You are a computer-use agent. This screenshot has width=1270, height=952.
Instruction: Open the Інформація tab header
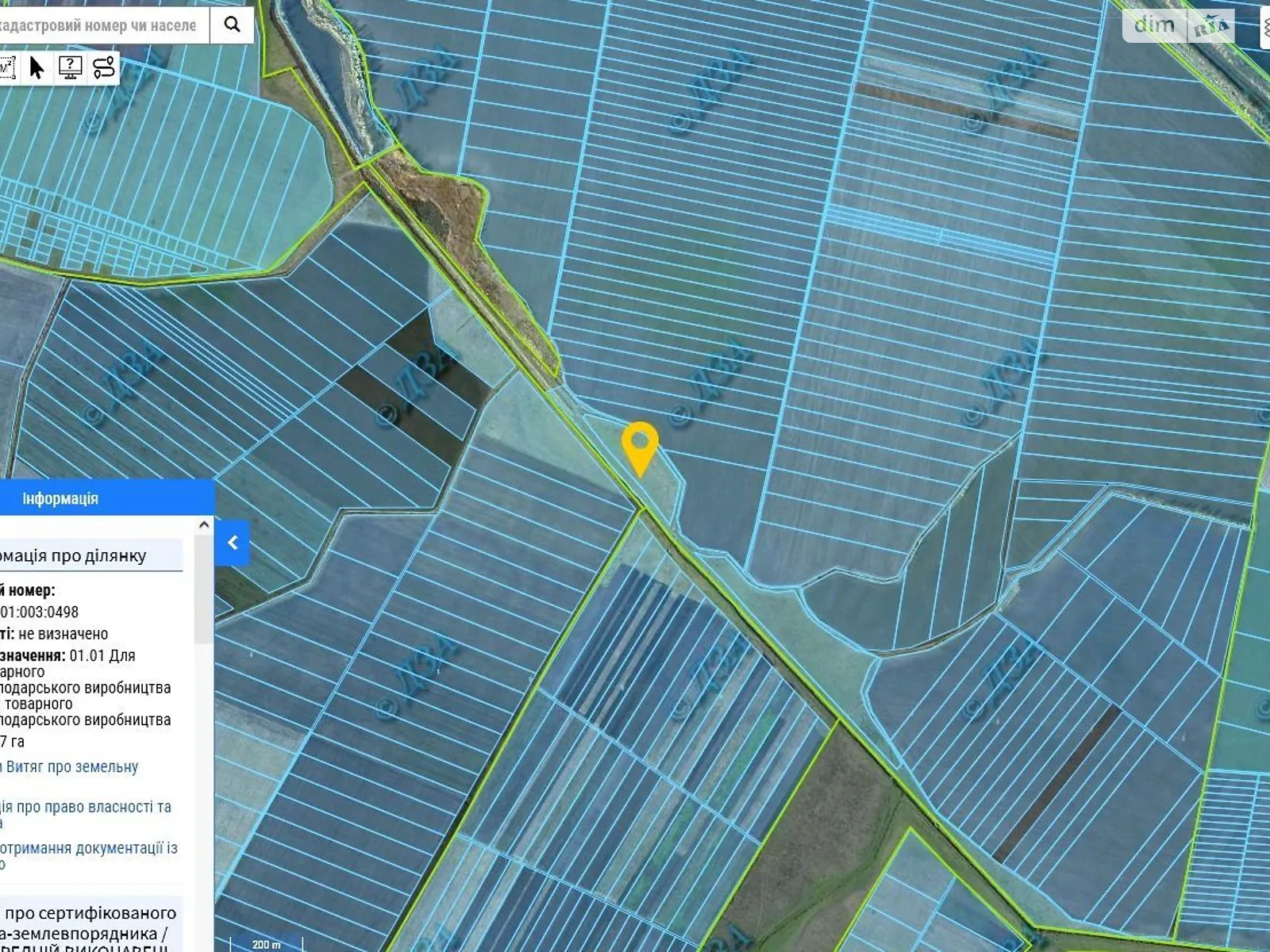tap(60, 498)
